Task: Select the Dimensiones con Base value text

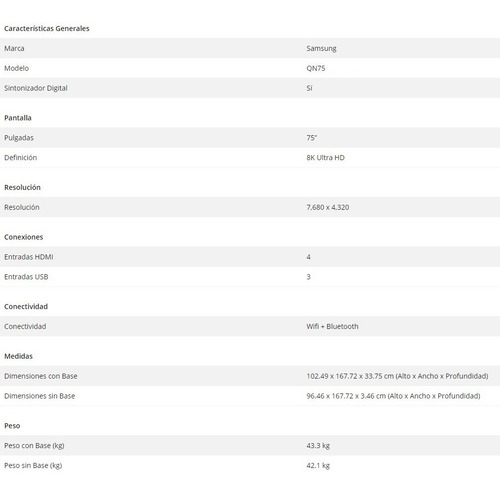Action: tap(397, 376)
